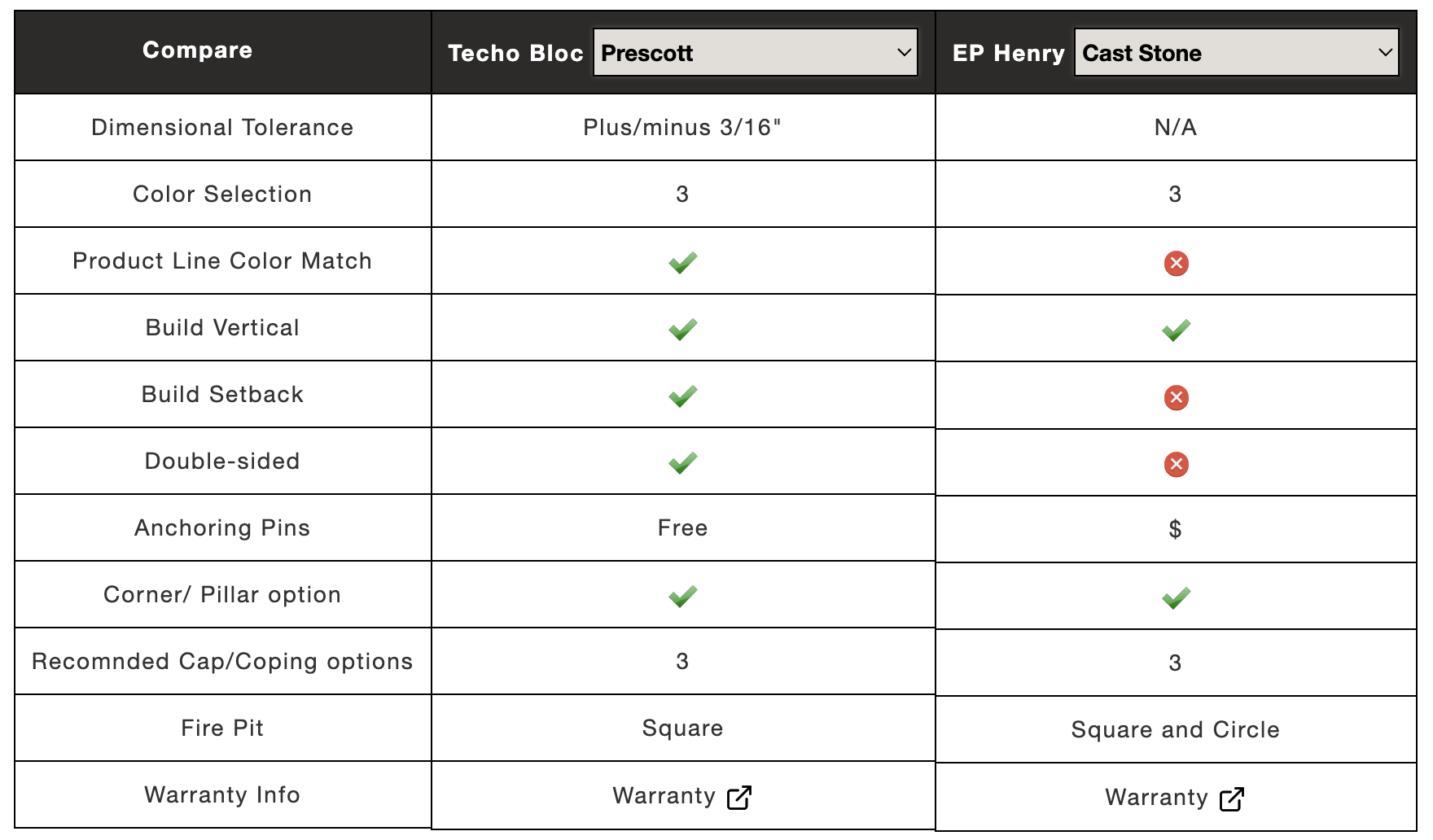
Task: Click external link icon beside Techo Bloc Warranty
Action: (739, 798)
